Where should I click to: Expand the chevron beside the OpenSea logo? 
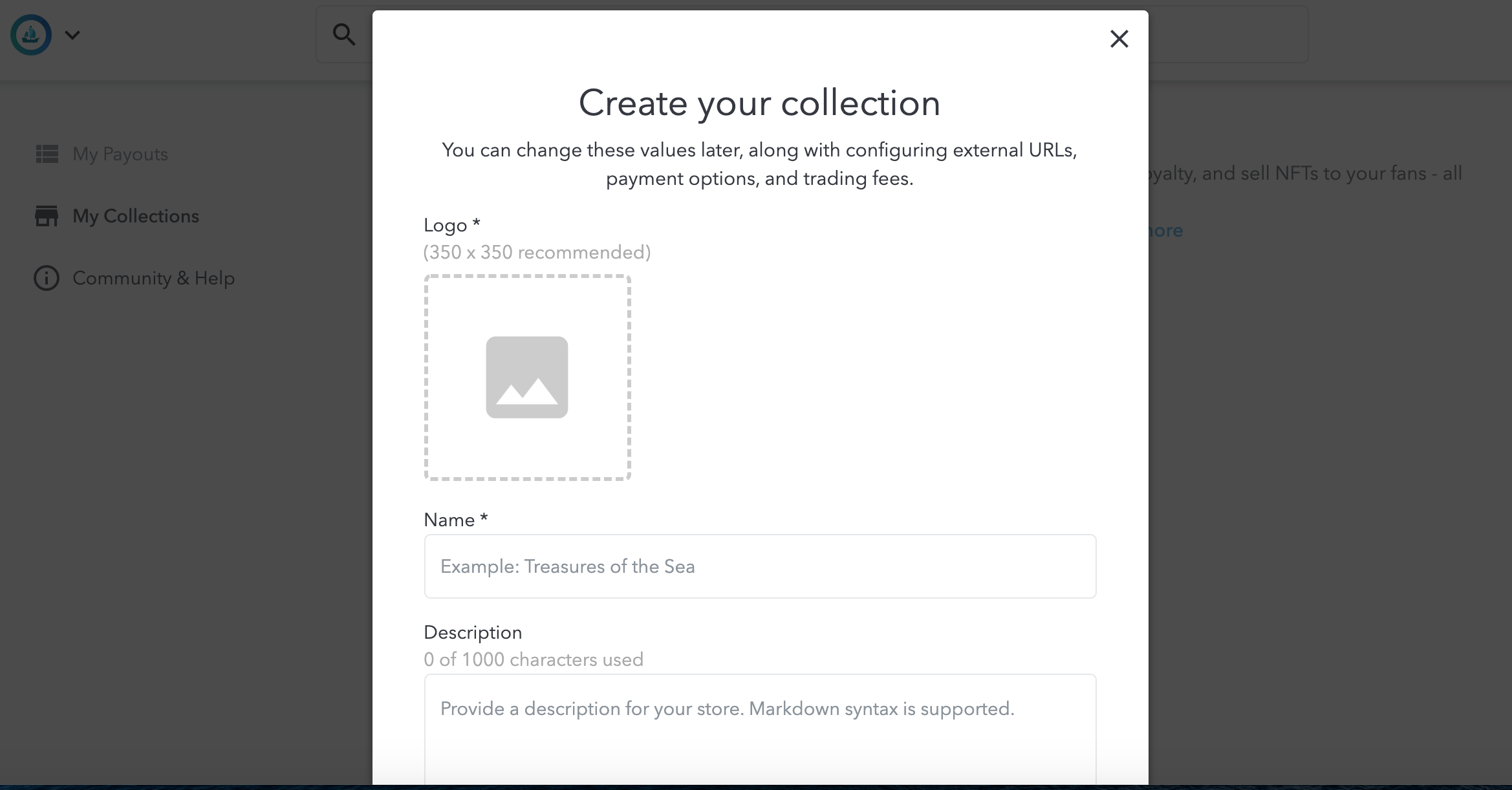click(72, 35)
